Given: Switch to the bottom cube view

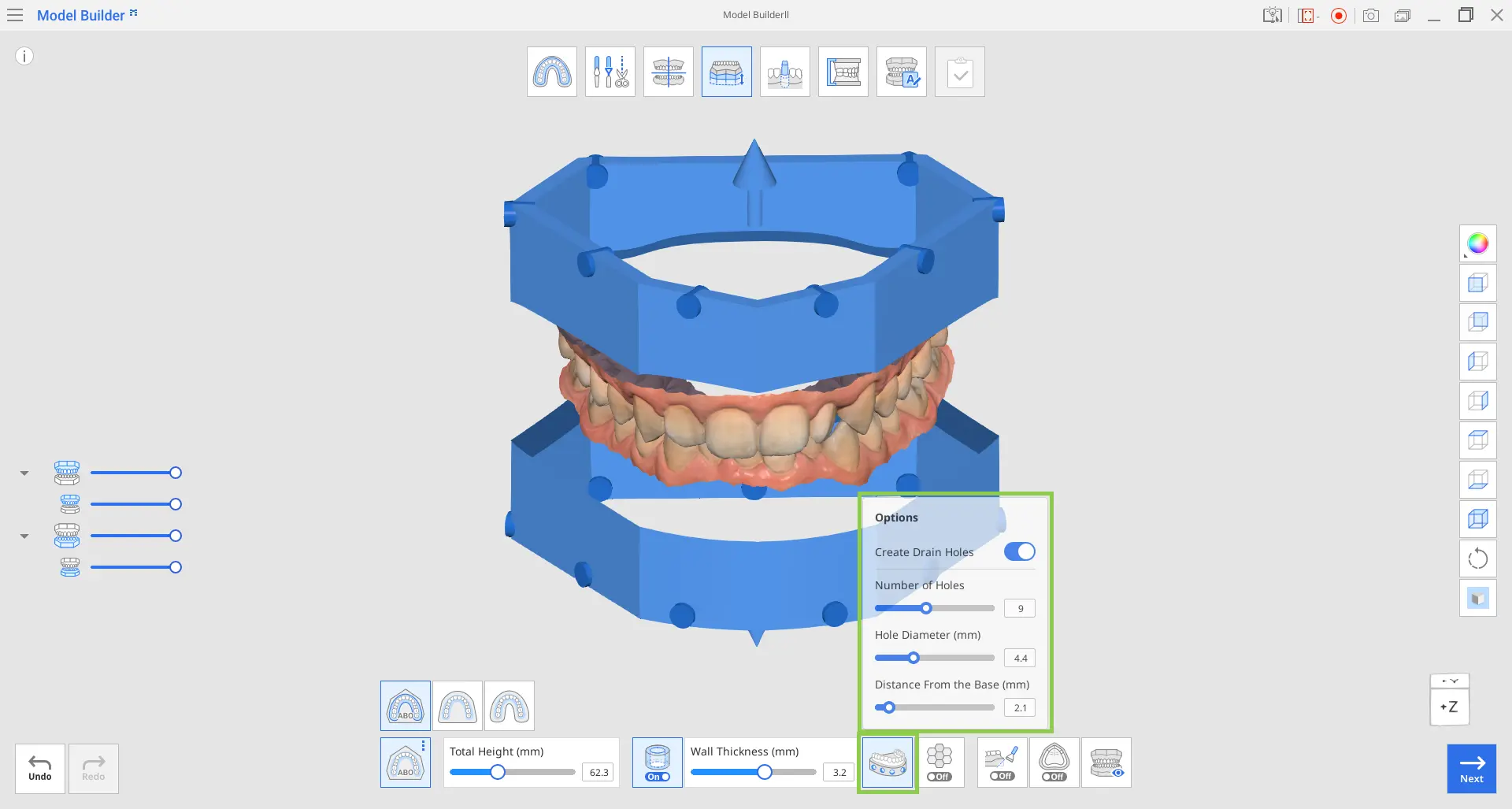Looking at the screenshot, I should [x=1478, y=480].
